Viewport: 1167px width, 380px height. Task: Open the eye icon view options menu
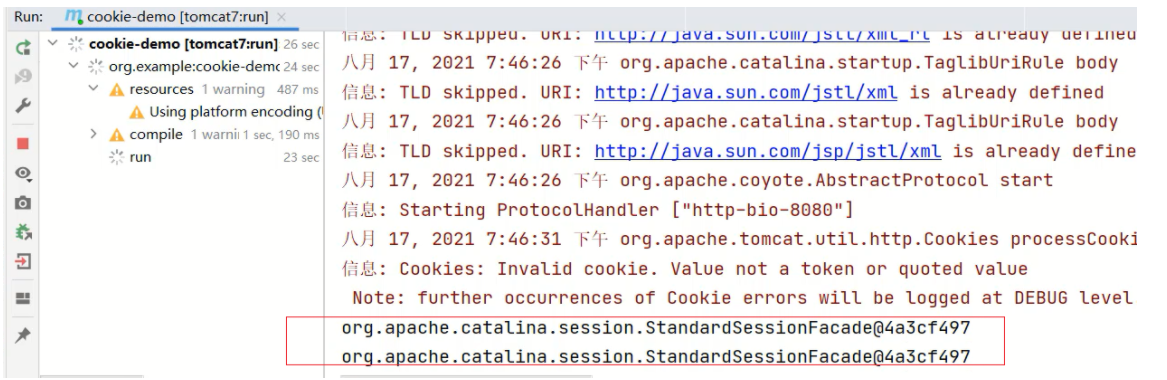pyautogui.click(x=23, y=173)
